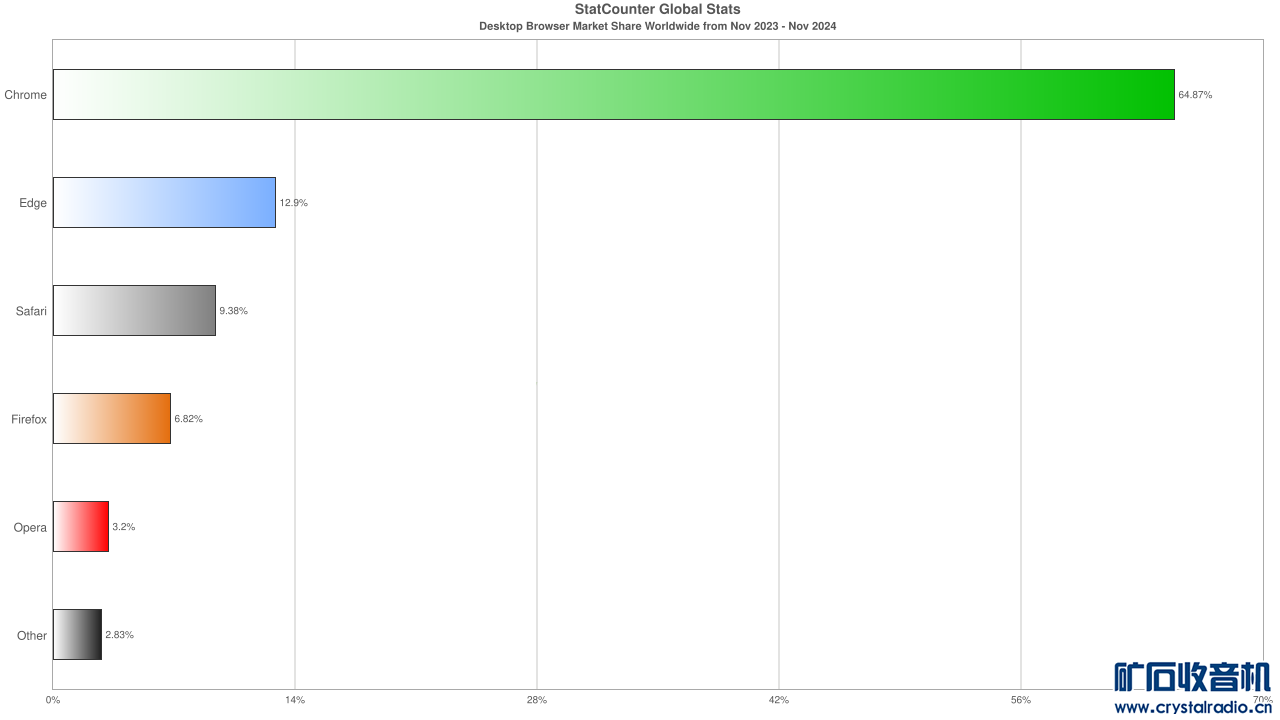Viewport: 1280px width, 720px height.
Task: Click the 42% x-axis tick label
Action: click(779, 700)
